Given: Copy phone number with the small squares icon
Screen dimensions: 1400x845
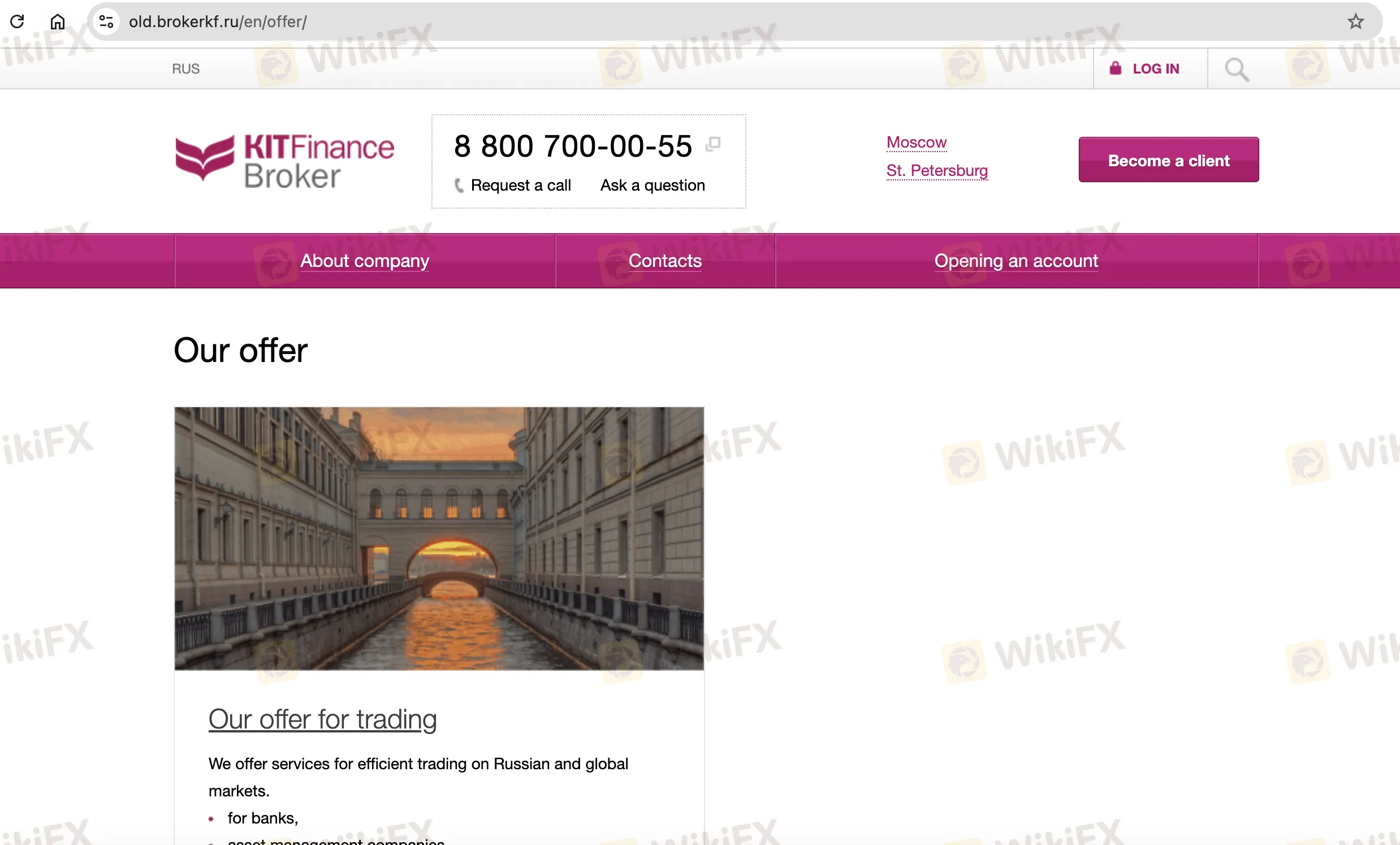Looking at the screenshot, I should pyautogui.click(x=712, y=144).
